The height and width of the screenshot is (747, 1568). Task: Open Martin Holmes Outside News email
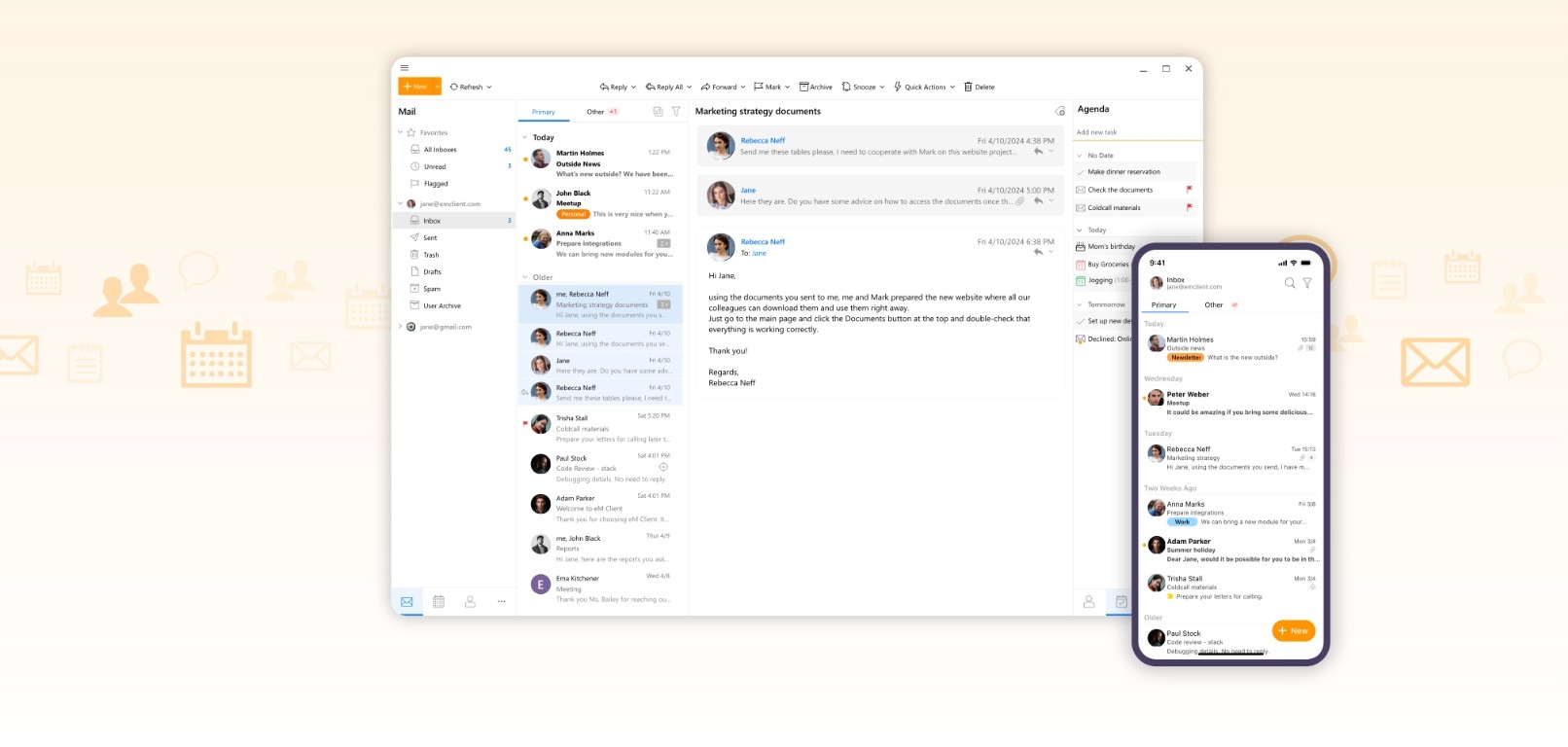(x=601, y=163)
